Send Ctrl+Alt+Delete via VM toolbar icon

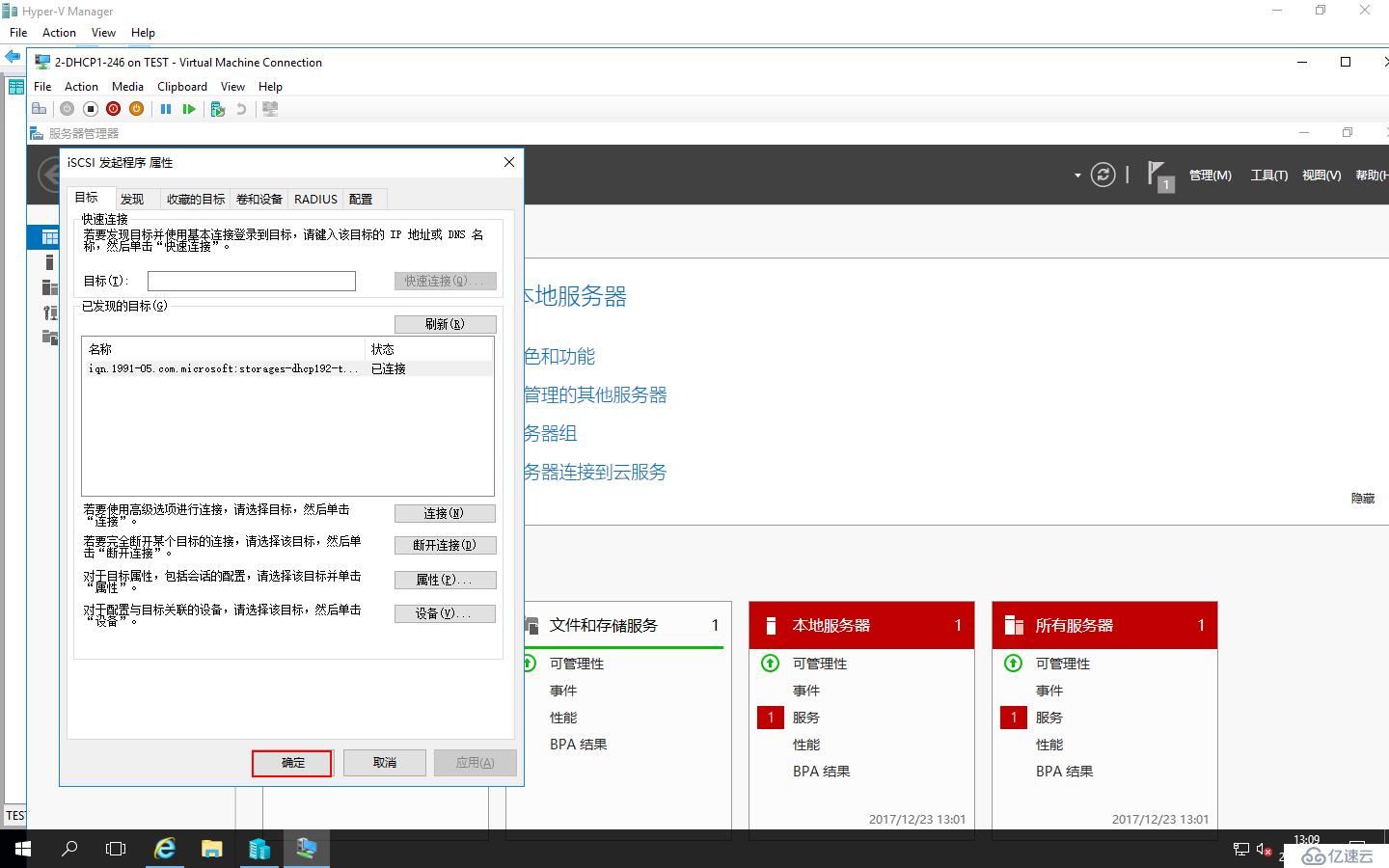[x=40, y=109]
